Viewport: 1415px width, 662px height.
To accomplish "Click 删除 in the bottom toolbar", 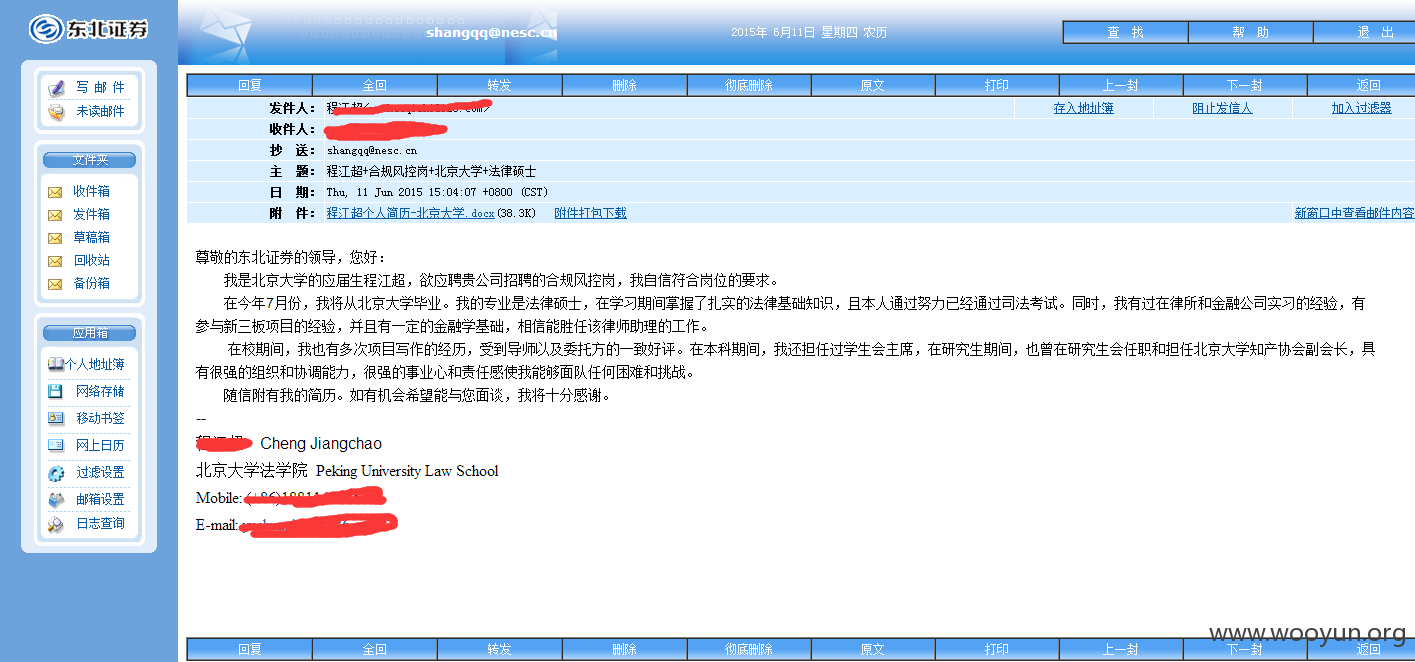I will point(624,649).
